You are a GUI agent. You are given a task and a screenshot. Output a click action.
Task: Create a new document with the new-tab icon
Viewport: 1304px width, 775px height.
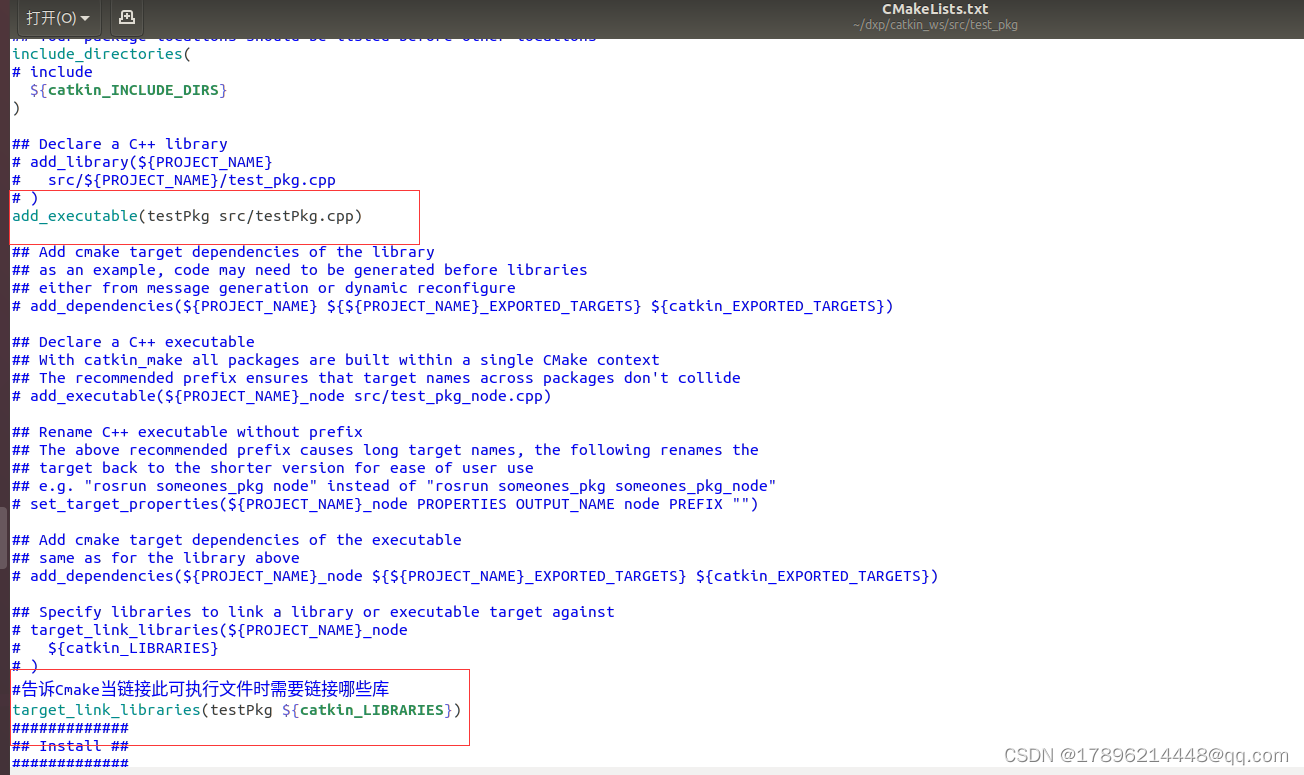point(126,17)
